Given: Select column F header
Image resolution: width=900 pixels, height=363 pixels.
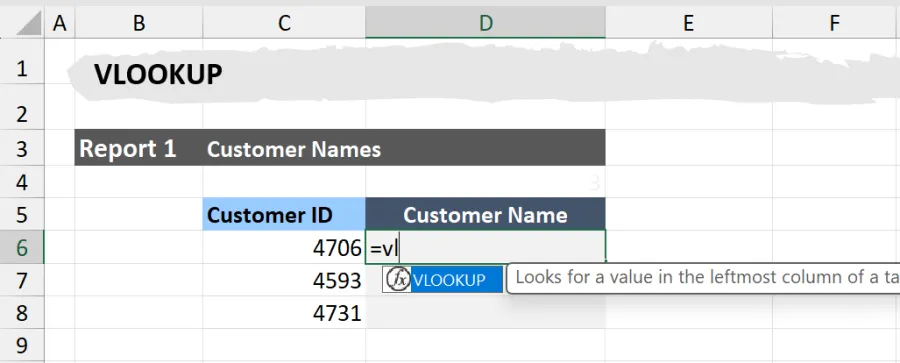Looking at the screenshot, I should pos(836,23).
